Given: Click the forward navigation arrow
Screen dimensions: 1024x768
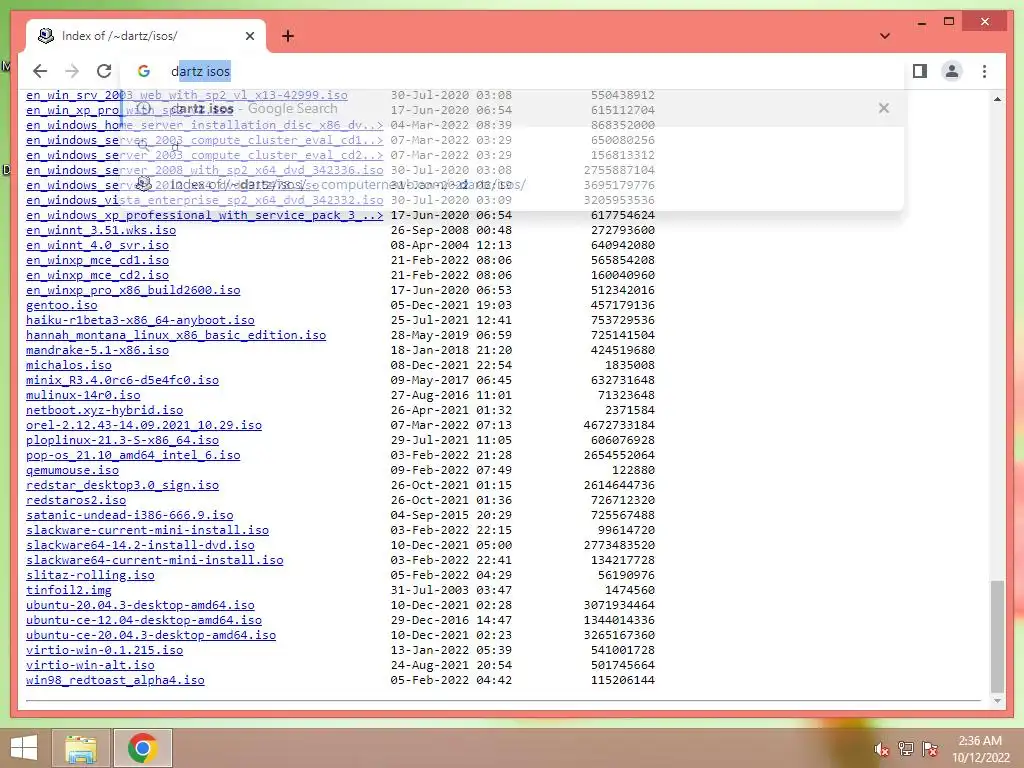Looking at the screenshot, I should [x=72, y=71].
